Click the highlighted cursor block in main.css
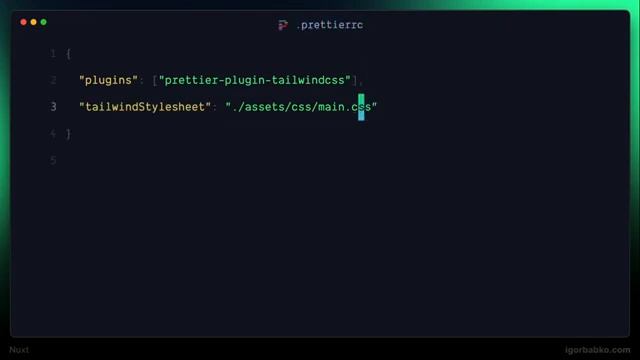 coord(361,107)
